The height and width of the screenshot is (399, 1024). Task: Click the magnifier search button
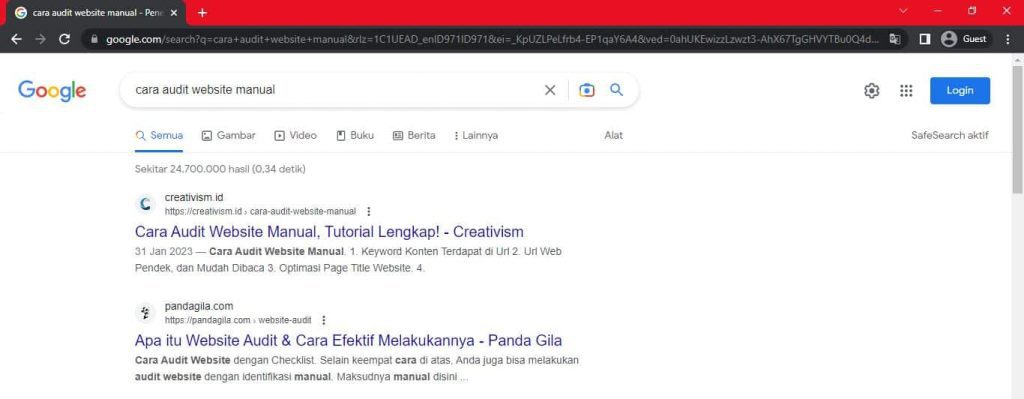tap(616, 89)
